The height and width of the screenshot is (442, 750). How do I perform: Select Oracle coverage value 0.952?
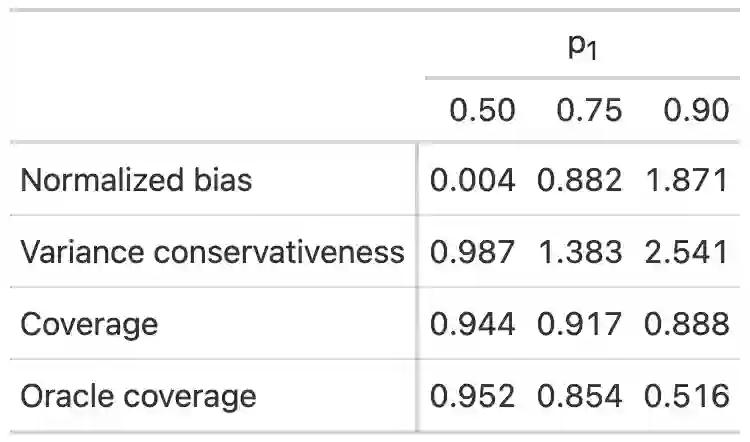pos(473,396)
